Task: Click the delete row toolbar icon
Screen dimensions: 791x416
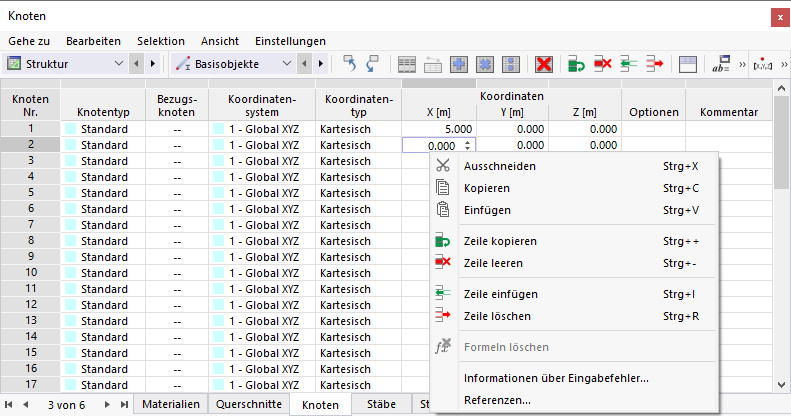Action: point(654,64)
